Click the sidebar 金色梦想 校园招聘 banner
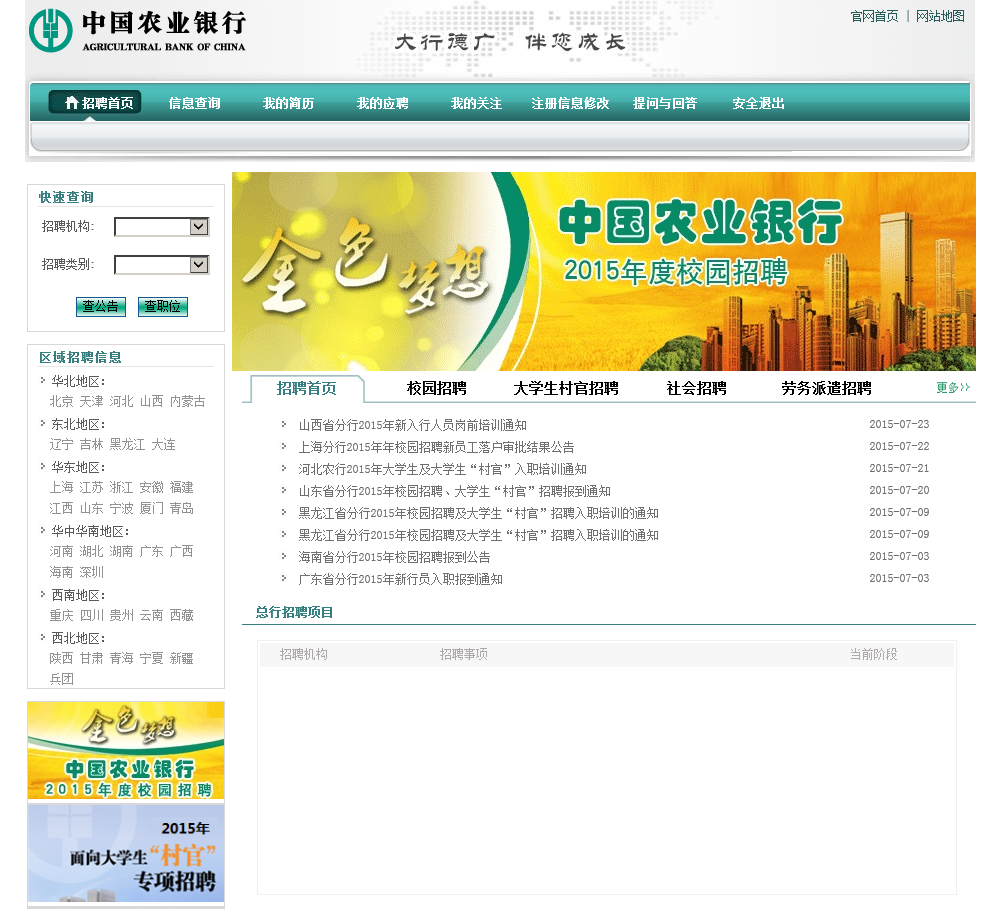Image resolution: width=1000 pixels, height=909 pixels. (126, 751)
